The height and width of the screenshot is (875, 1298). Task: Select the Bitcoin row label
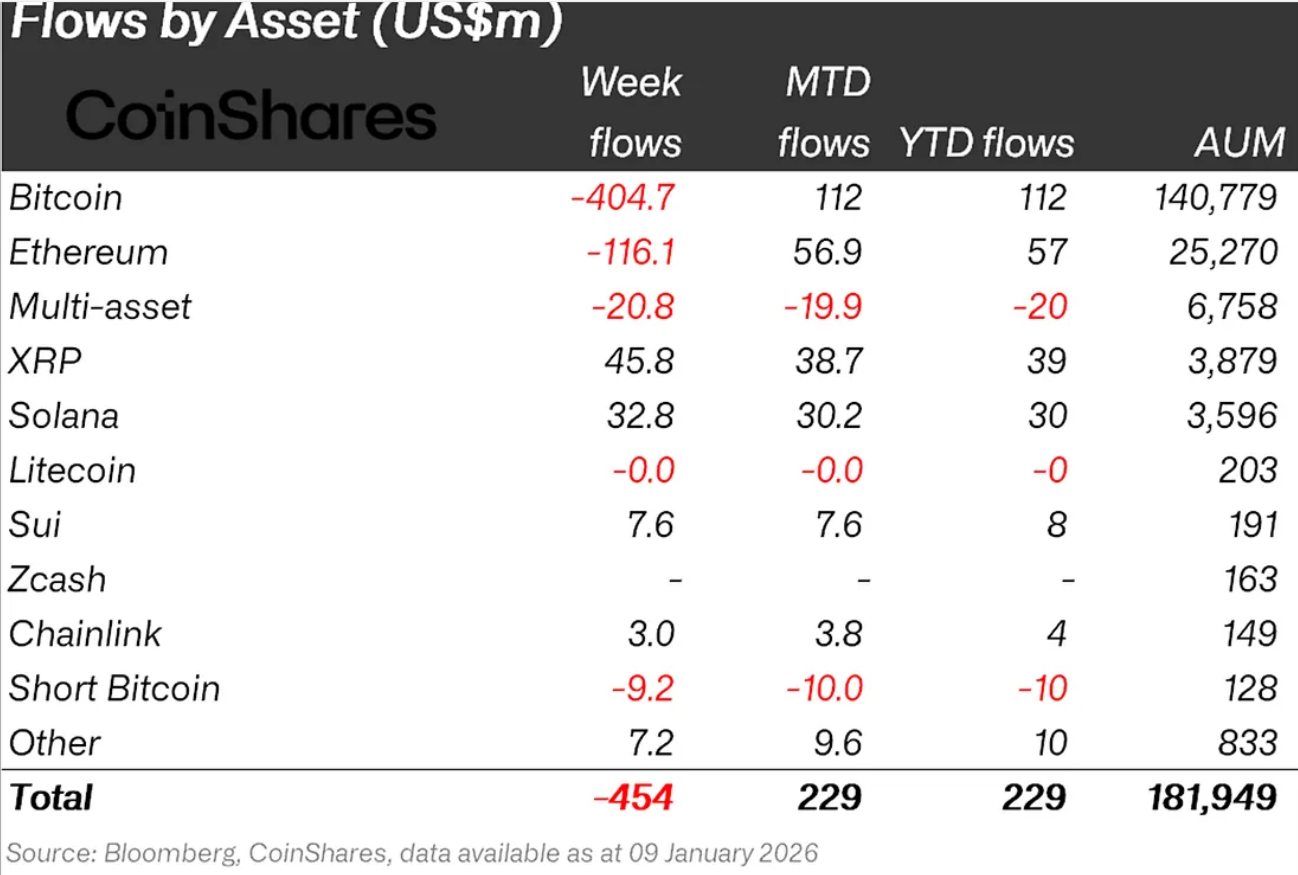(66, 197)
